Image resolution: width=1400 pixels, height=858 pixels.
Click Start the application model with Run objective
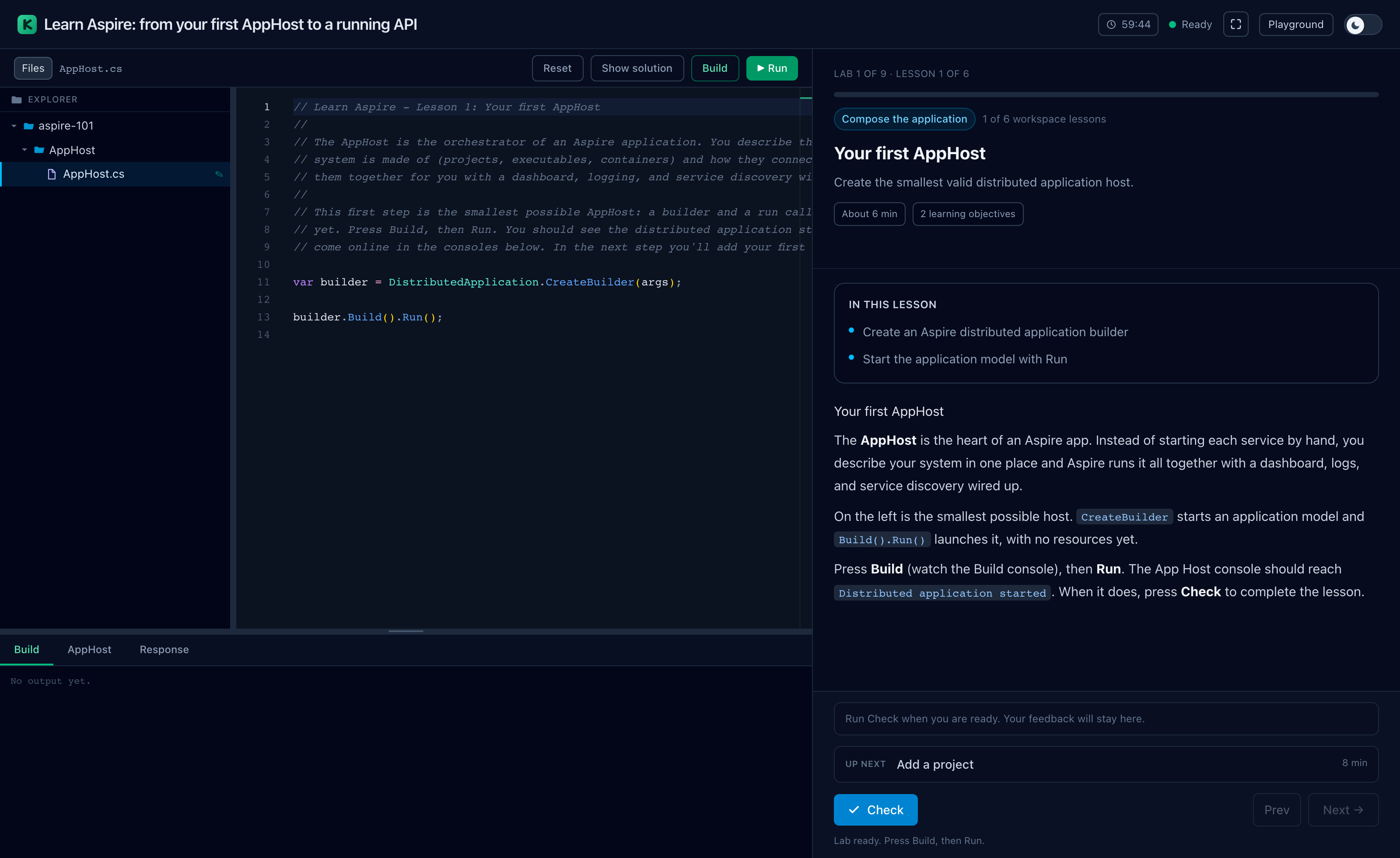coord(965,359)
